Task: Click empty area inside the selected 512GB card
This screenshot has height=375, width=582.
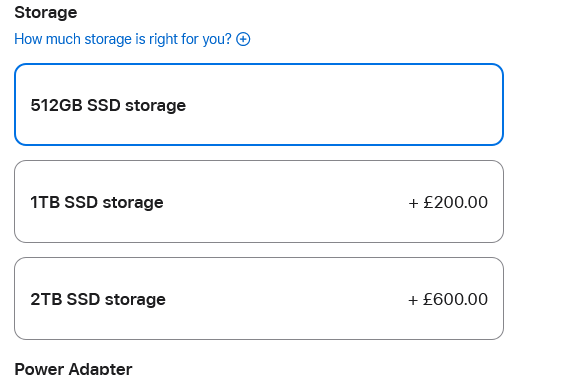Action: [334, 105]
